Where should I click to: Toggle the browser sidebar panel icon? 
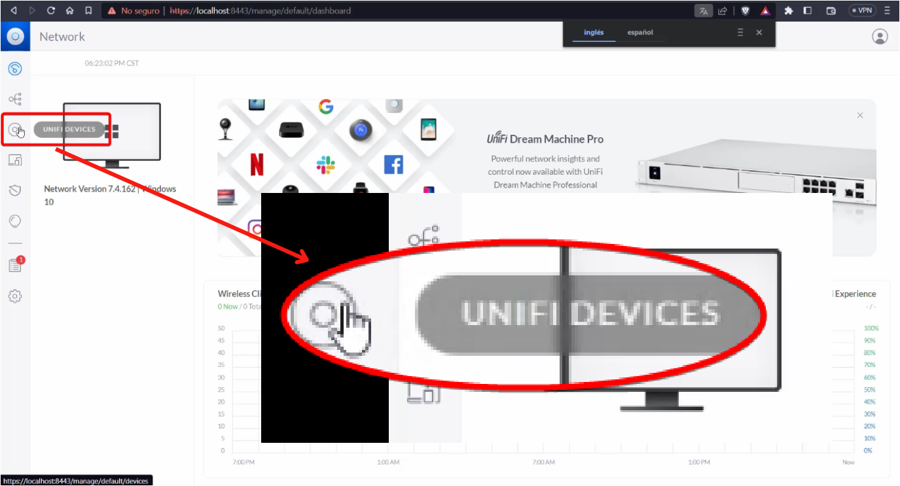click(x=808, y=11)
